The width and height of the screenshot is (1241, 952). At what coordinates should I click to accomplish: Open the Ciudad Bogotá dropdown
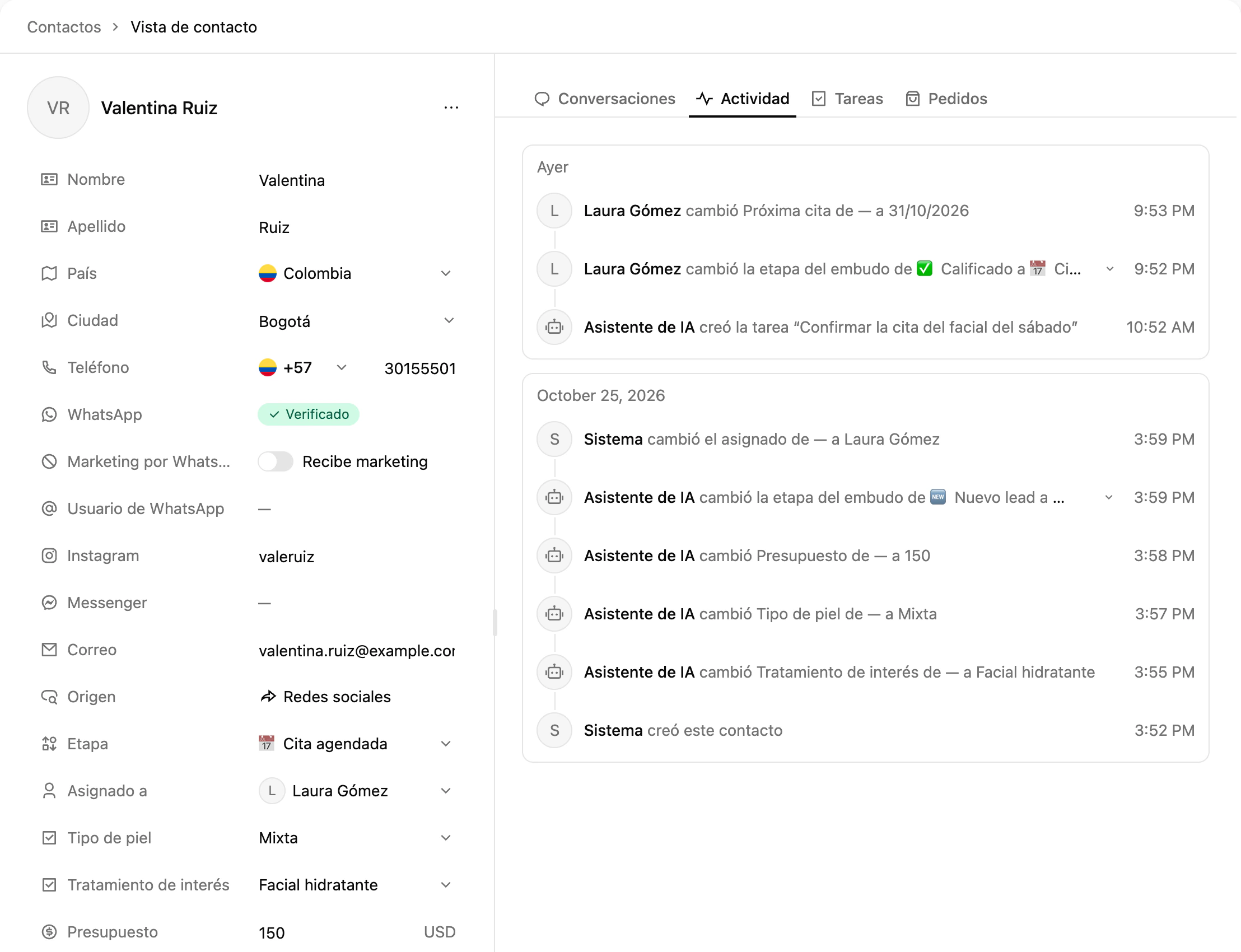357,321
